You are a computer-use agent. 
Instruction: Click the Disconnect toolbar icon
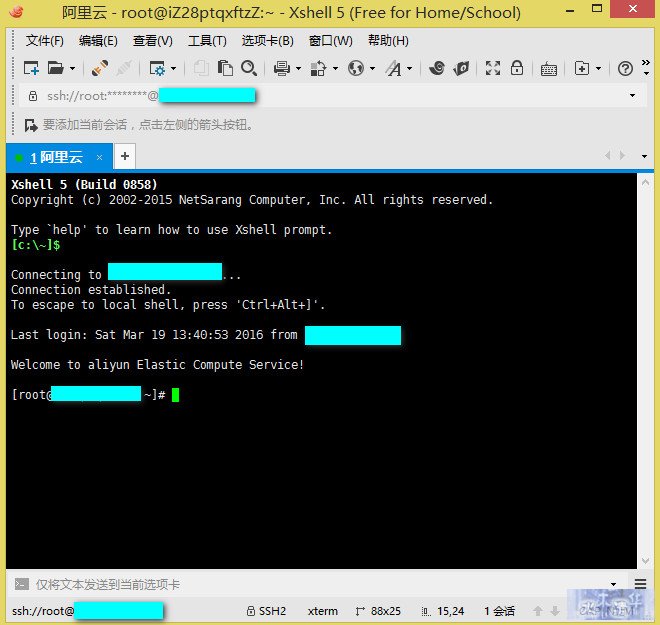click(x=124, y=68)
